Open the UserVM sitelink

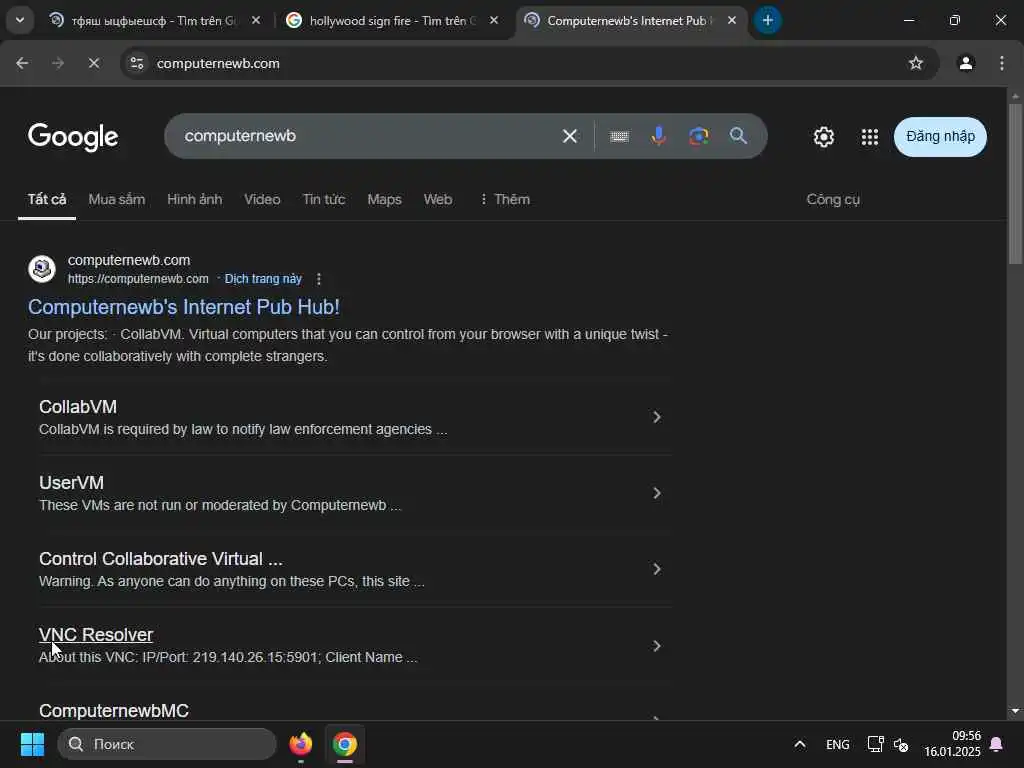(71, 483)
